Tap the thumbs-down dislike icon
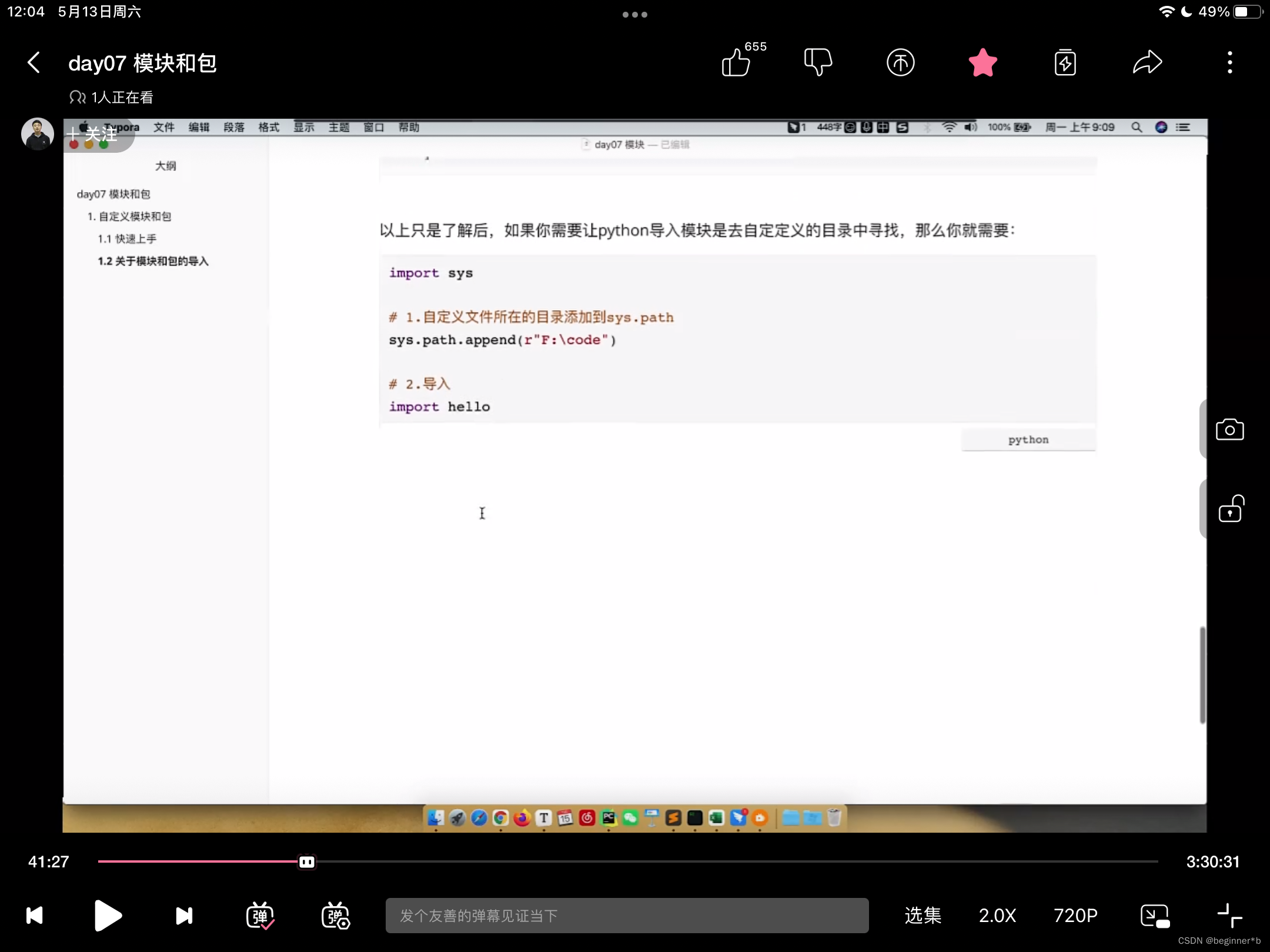The height and width of the screenshot is (952, 1270). pos(818,62)
